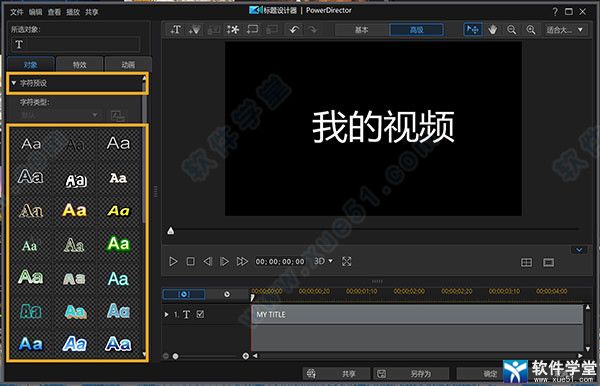The image size is (600, 386).
Task: Collapse the 字符预设 section
Action: [14, 83]
